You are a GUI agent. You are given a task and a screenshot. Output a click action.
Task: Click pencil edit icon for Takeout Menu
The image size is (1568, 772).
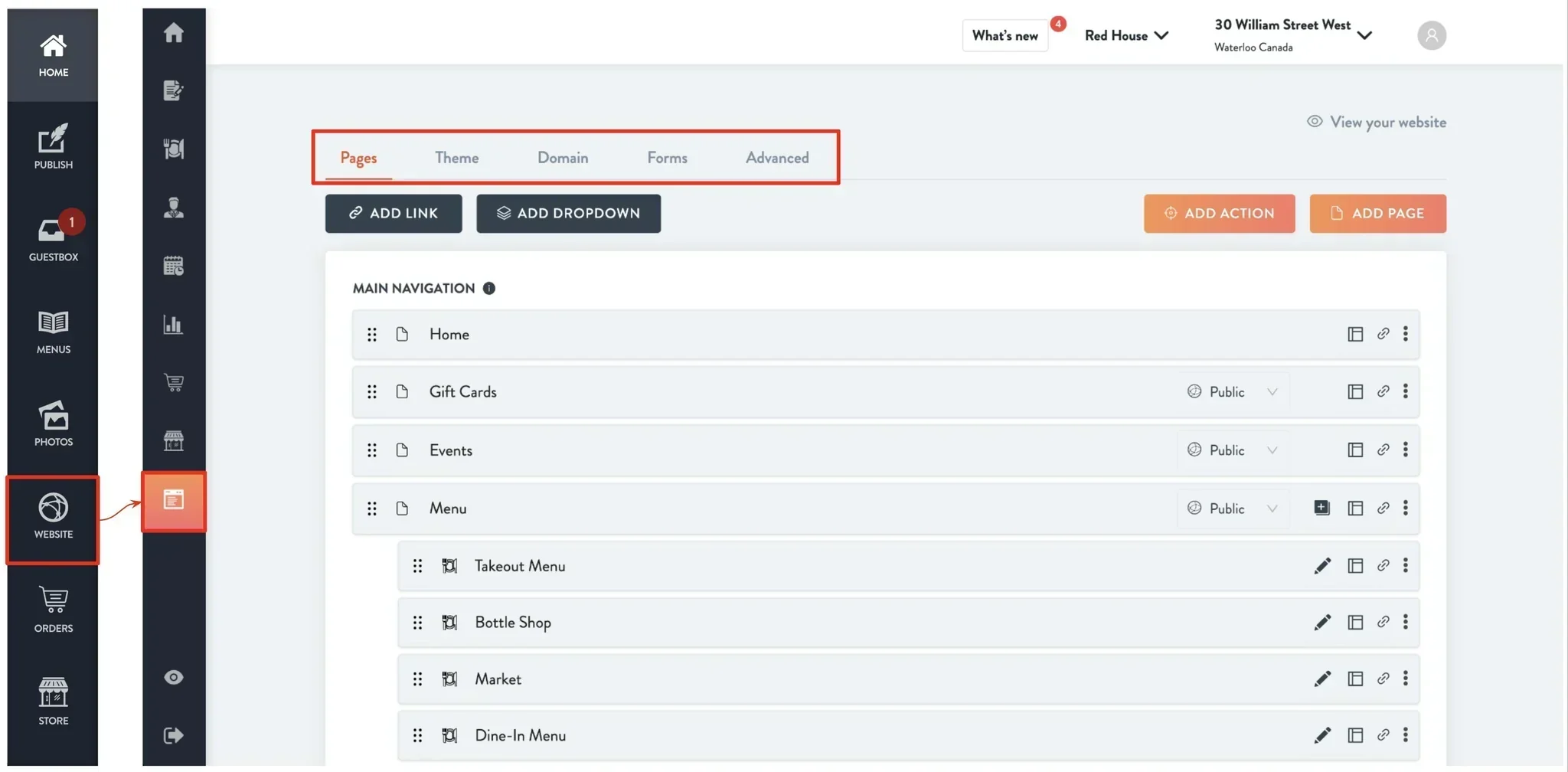(1322, 566)
